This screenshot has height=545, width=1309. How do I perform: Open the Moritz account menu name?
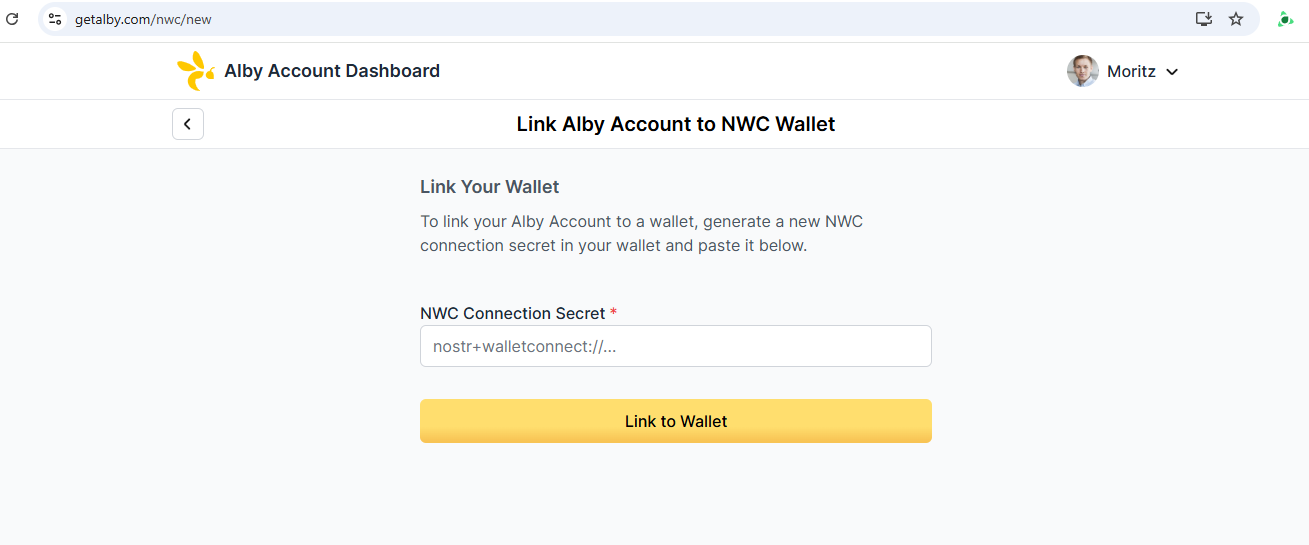coord(1131,72)
